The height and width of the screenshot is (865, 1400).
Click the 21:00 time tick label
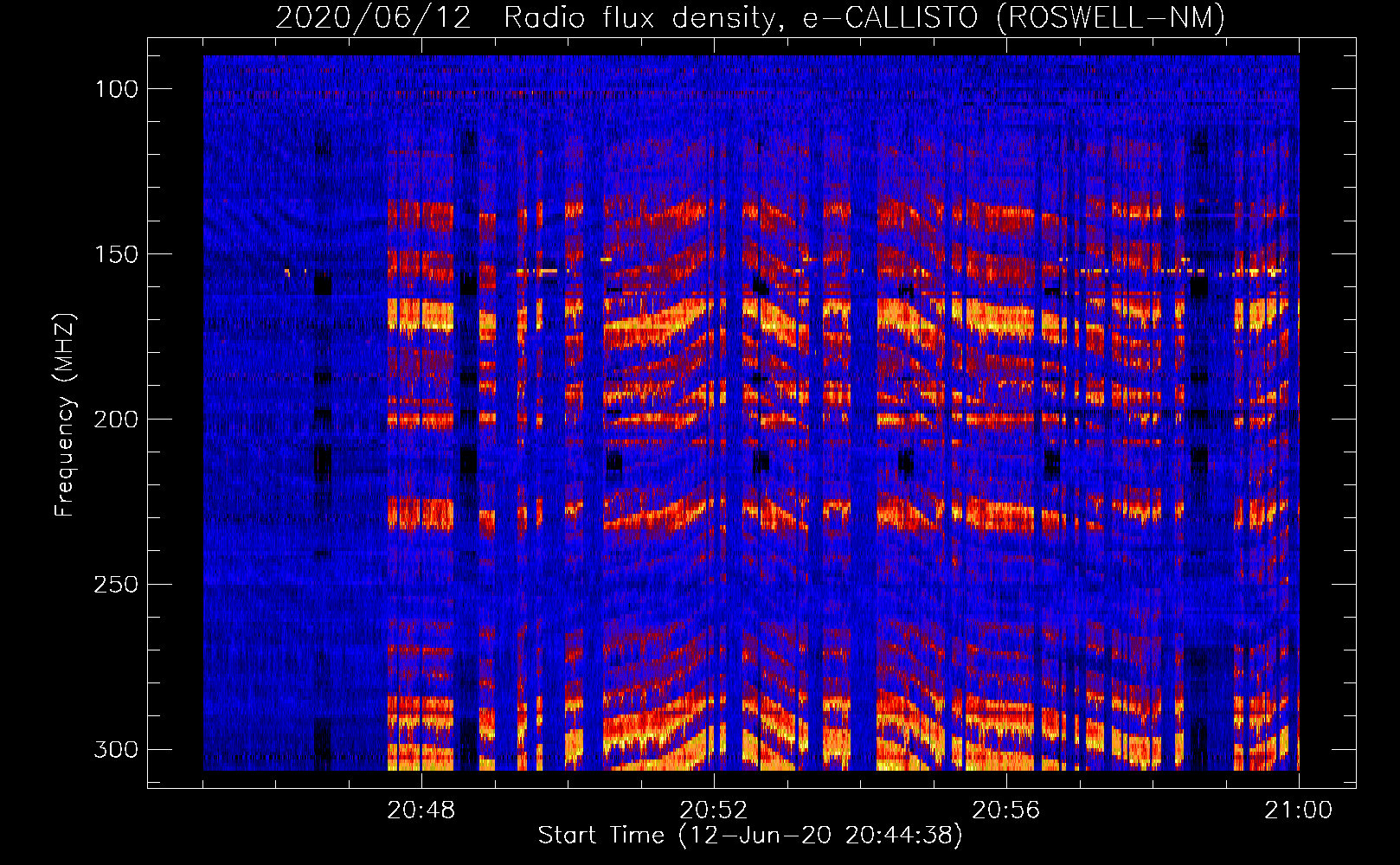pos(1299,811)
